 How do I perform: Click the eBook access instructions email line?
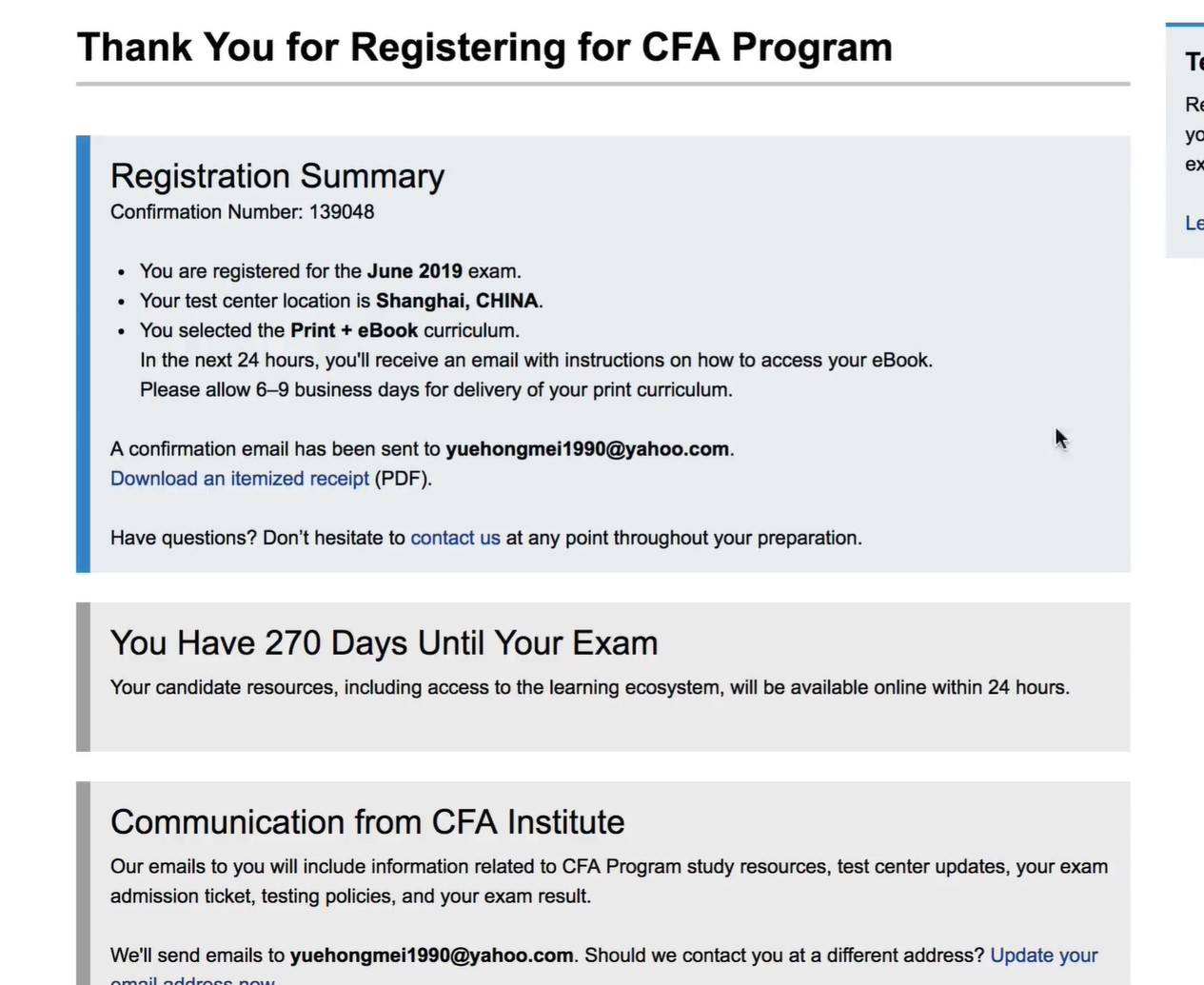pos(536,361)
